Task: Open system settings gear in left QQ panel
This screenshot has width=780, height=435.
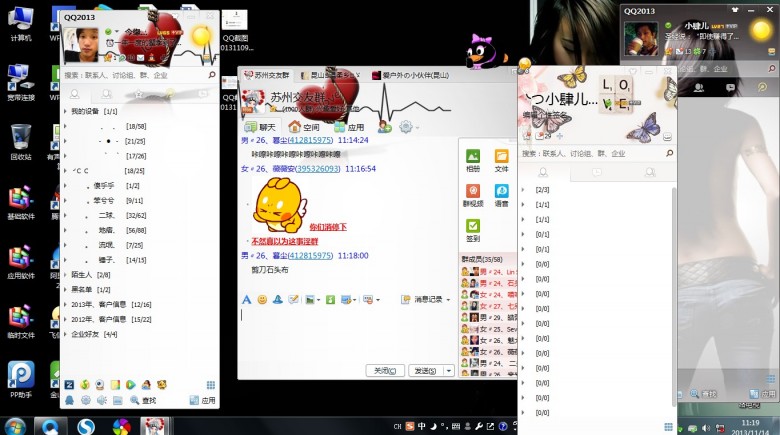Action: (86, 400)
